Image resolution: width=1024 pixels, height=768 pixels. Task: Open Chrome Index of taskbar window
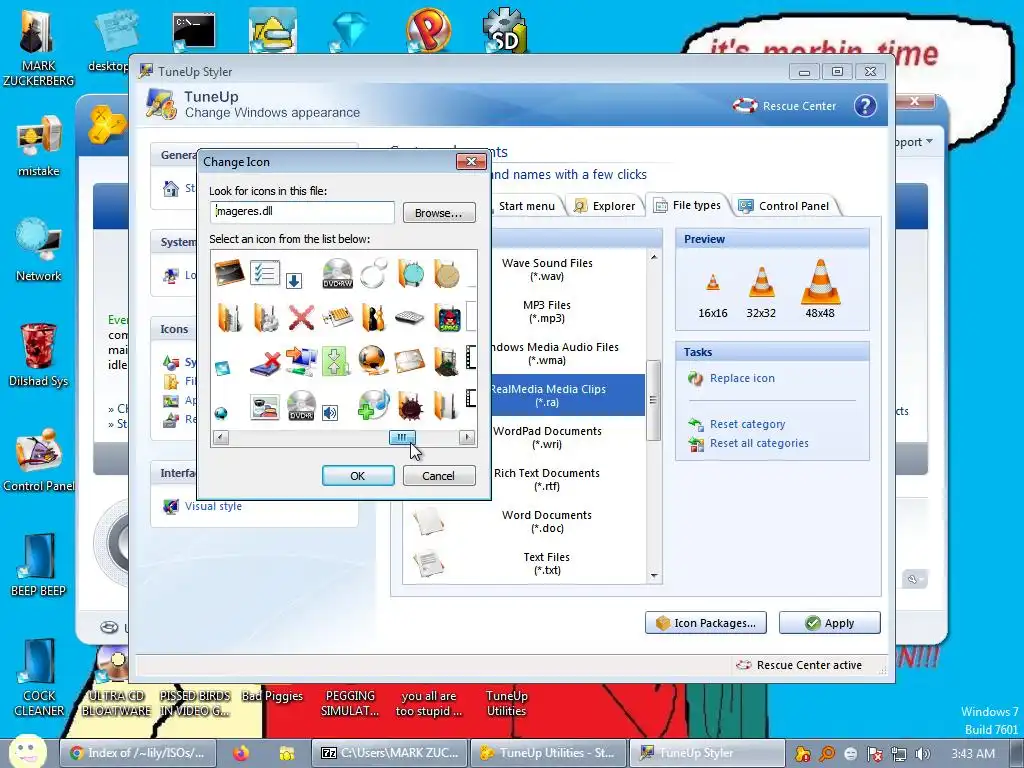[138, 753]
